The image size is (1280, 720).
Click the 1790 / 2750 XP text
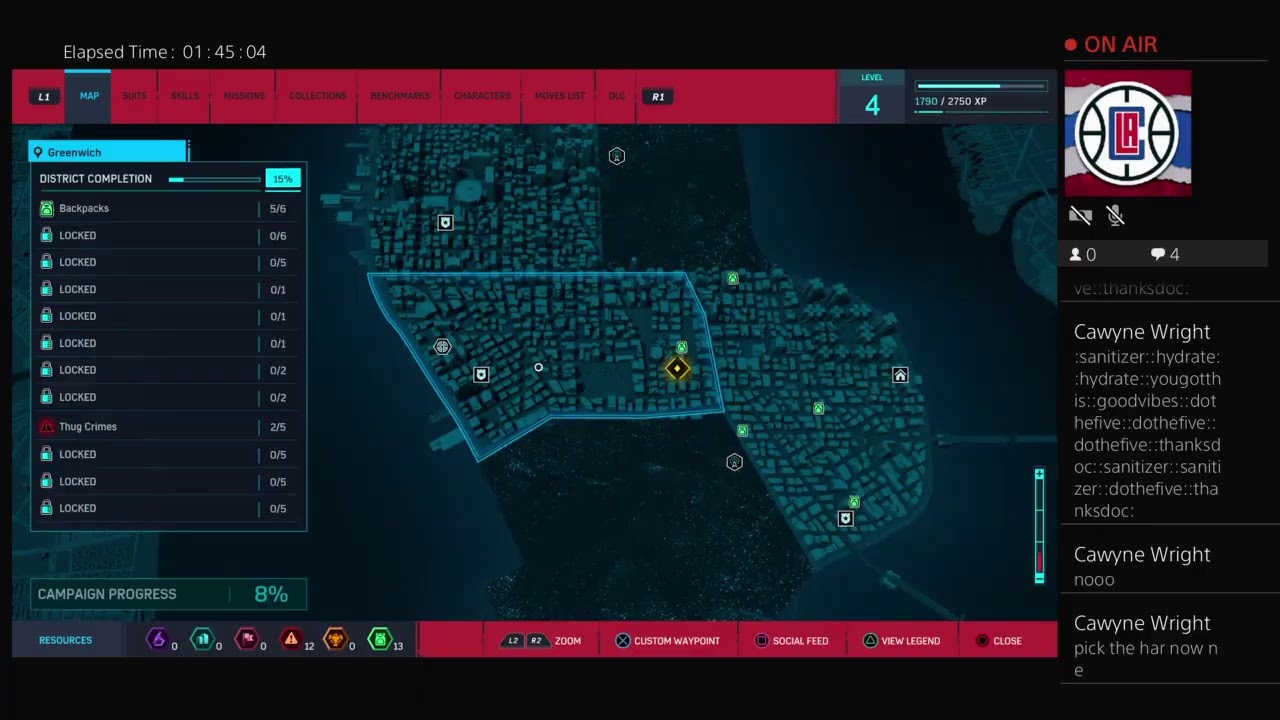tap(950, 102)
